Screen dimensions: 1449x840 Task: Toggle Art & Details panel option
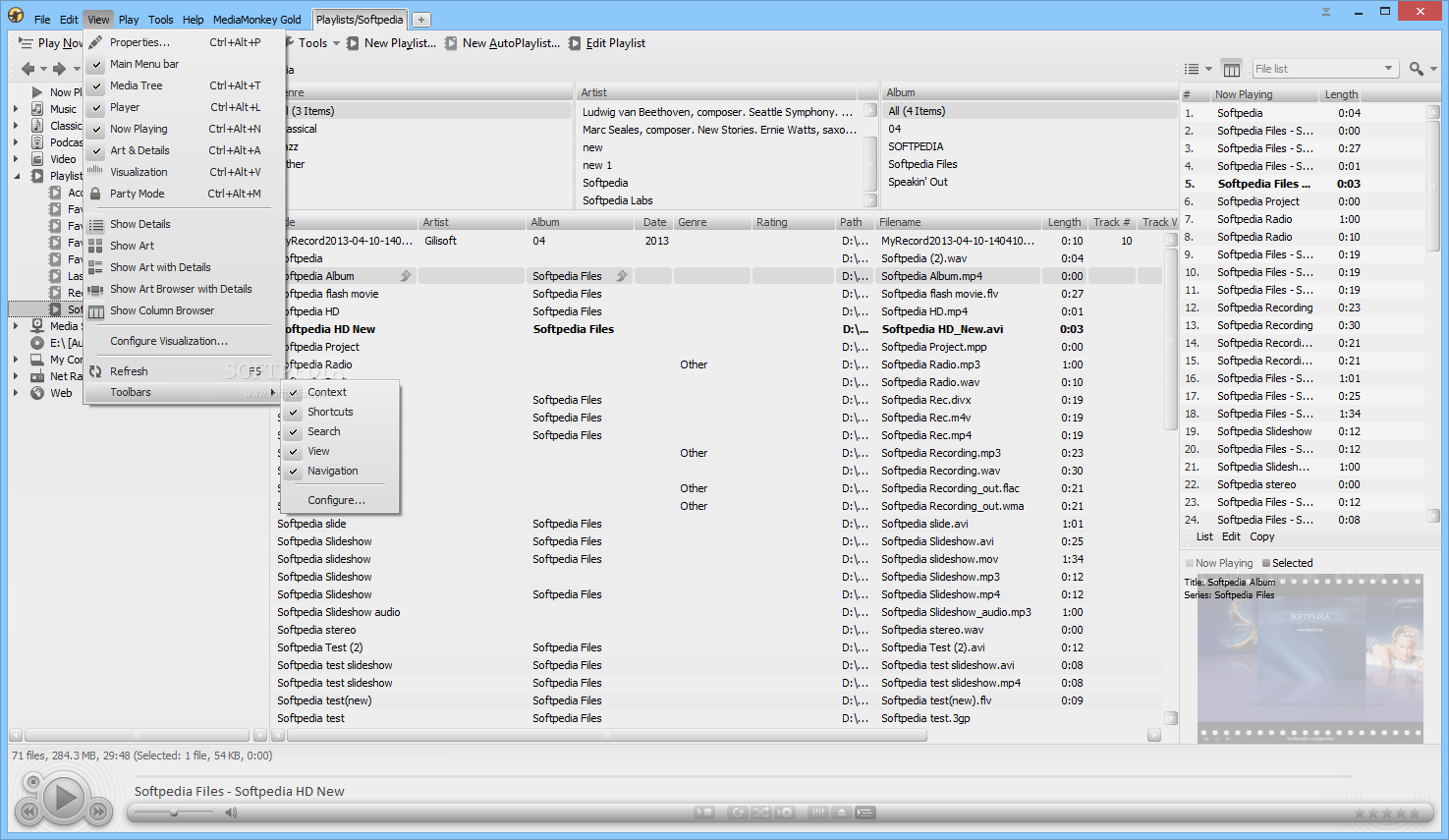(x=139, y=150)
